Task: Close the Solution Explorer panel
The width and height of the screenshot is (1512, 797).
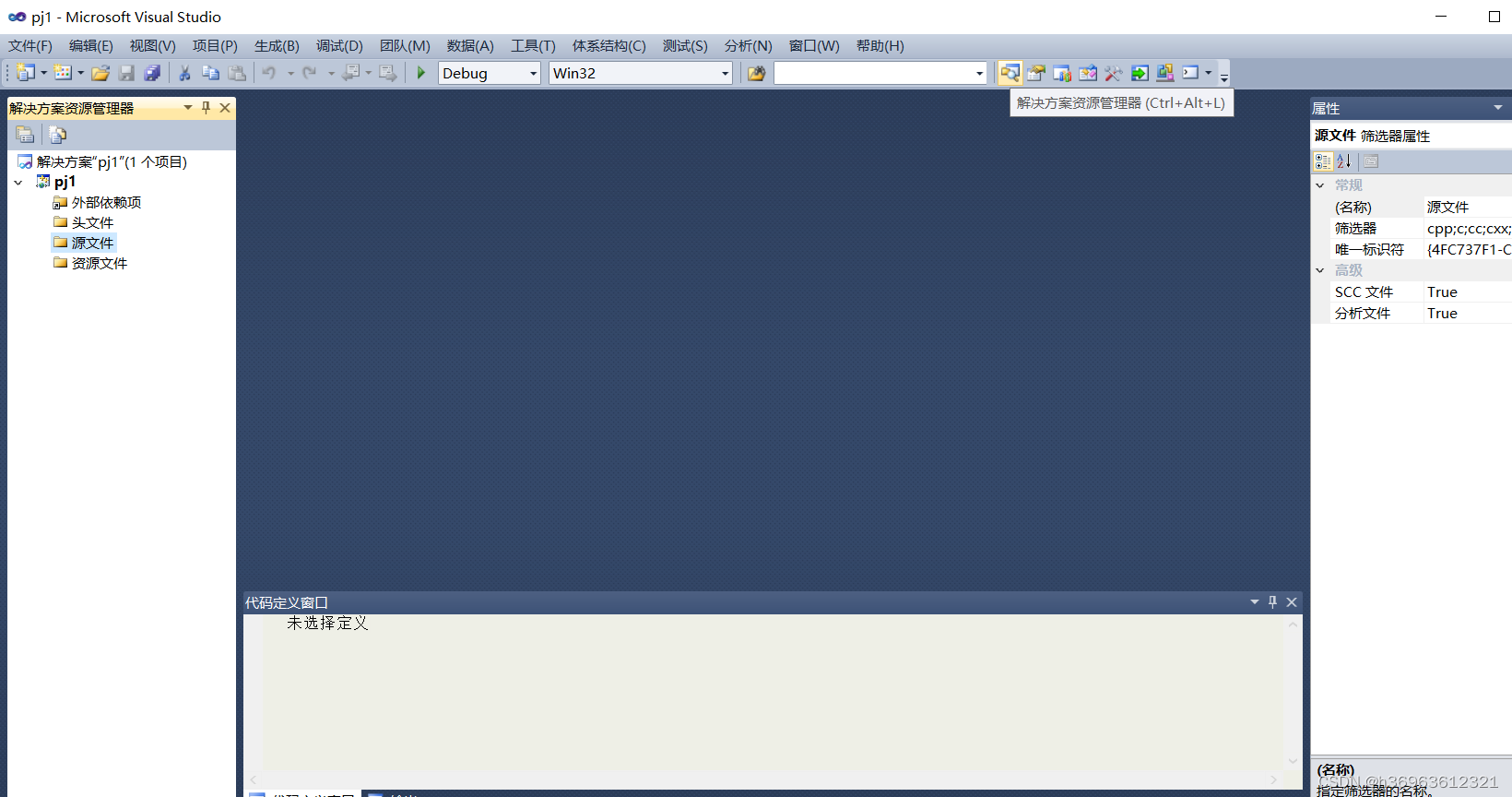Action: coord(225,108)
